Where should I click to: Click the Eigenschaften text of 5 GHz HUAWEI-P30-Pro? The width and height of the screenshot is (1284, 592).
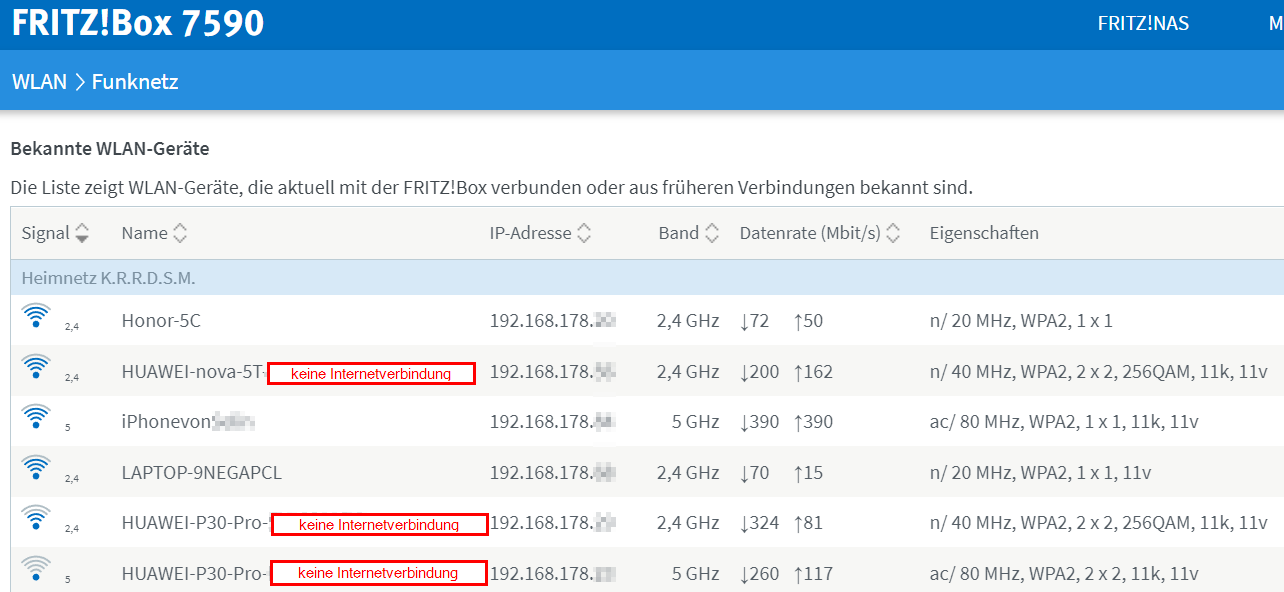coord(1064,574)
